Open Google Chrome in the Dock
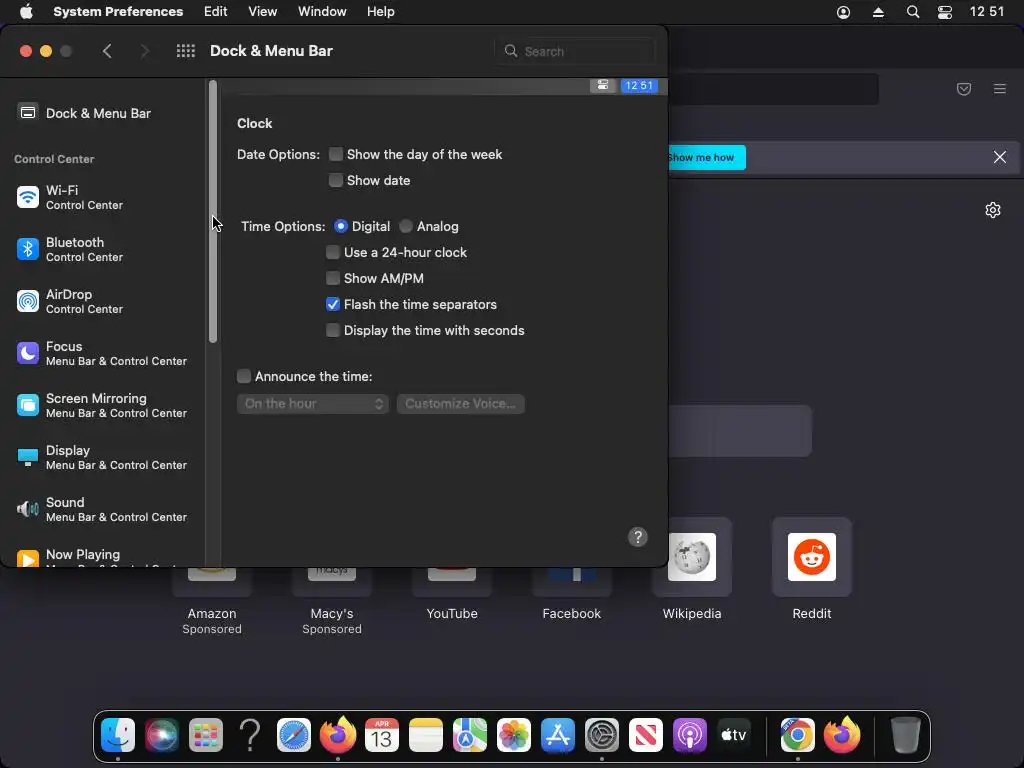Viewport: 1024px width, 768px height. pyautogui.click(x=797, y=735)
